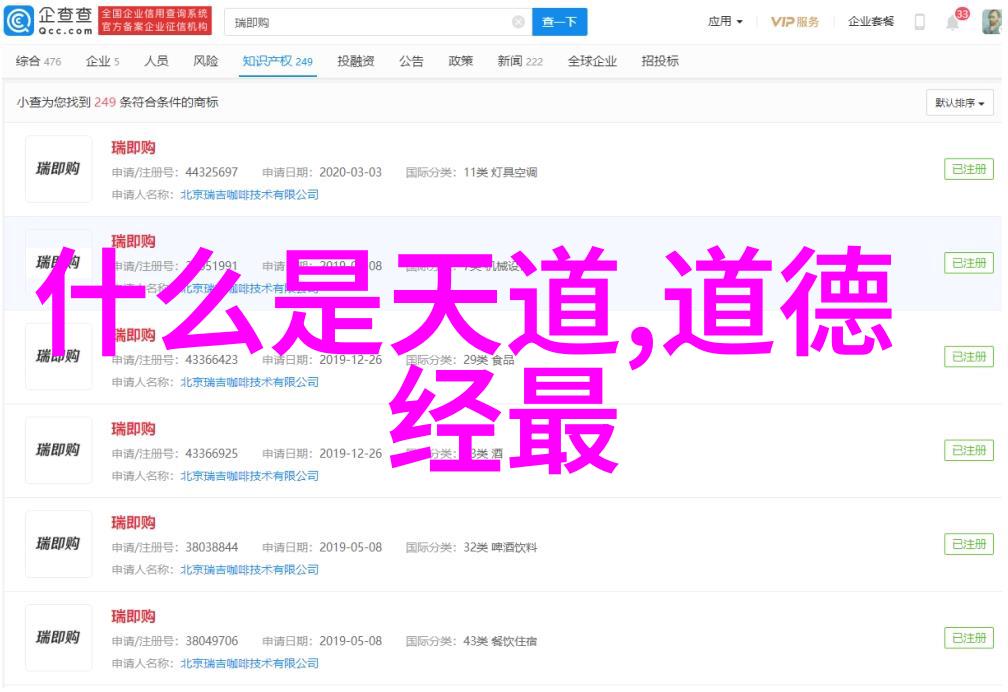Open trademark thumbnail for registration 38049706

coord(58,638)
